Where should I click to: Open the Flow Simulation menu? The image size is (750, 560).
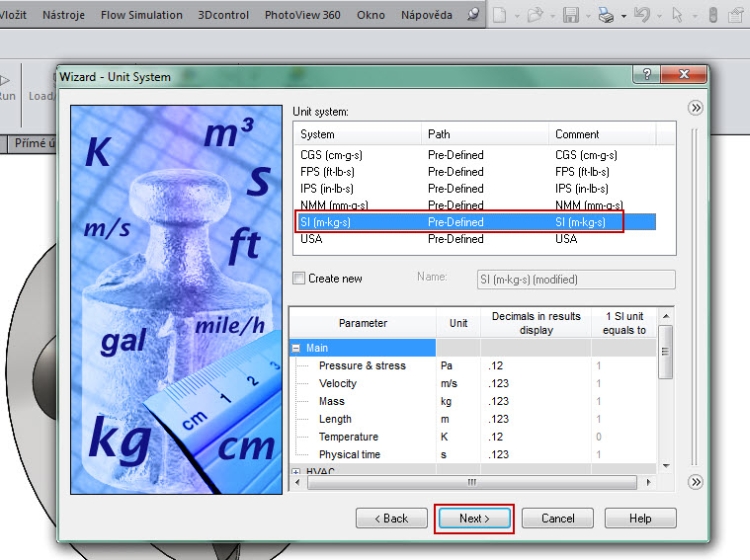point(142,15)
